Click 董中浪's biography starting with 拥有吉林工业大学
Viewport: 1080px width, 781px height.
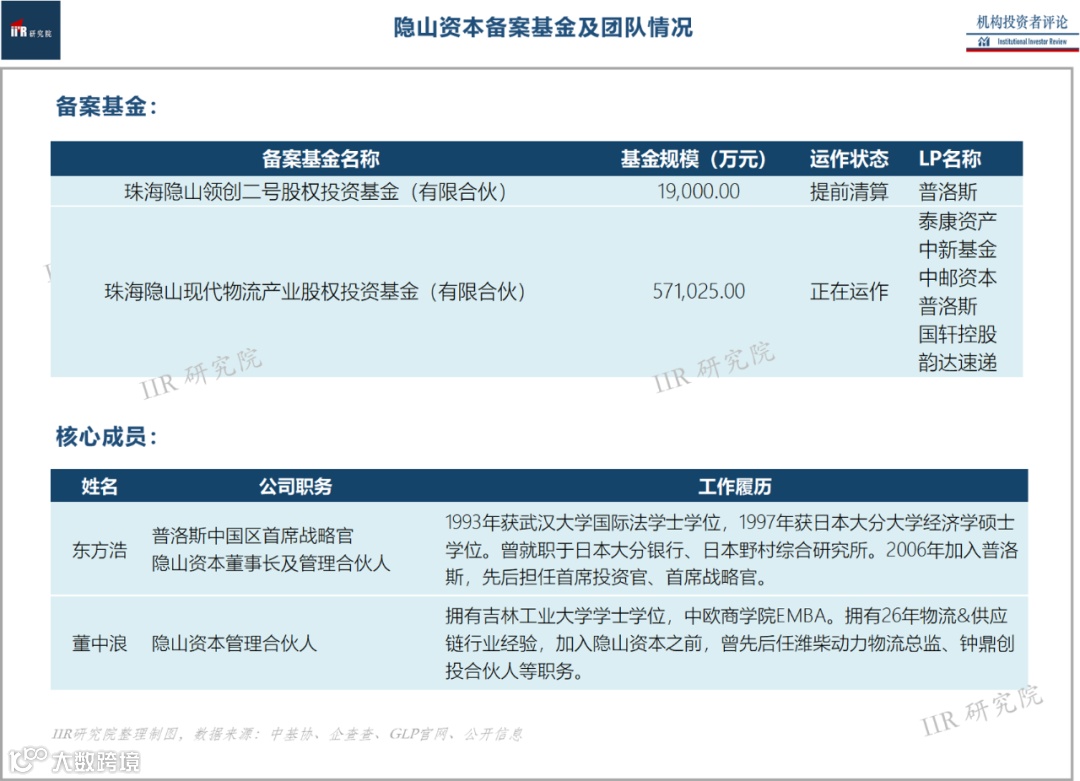(730, 643)
